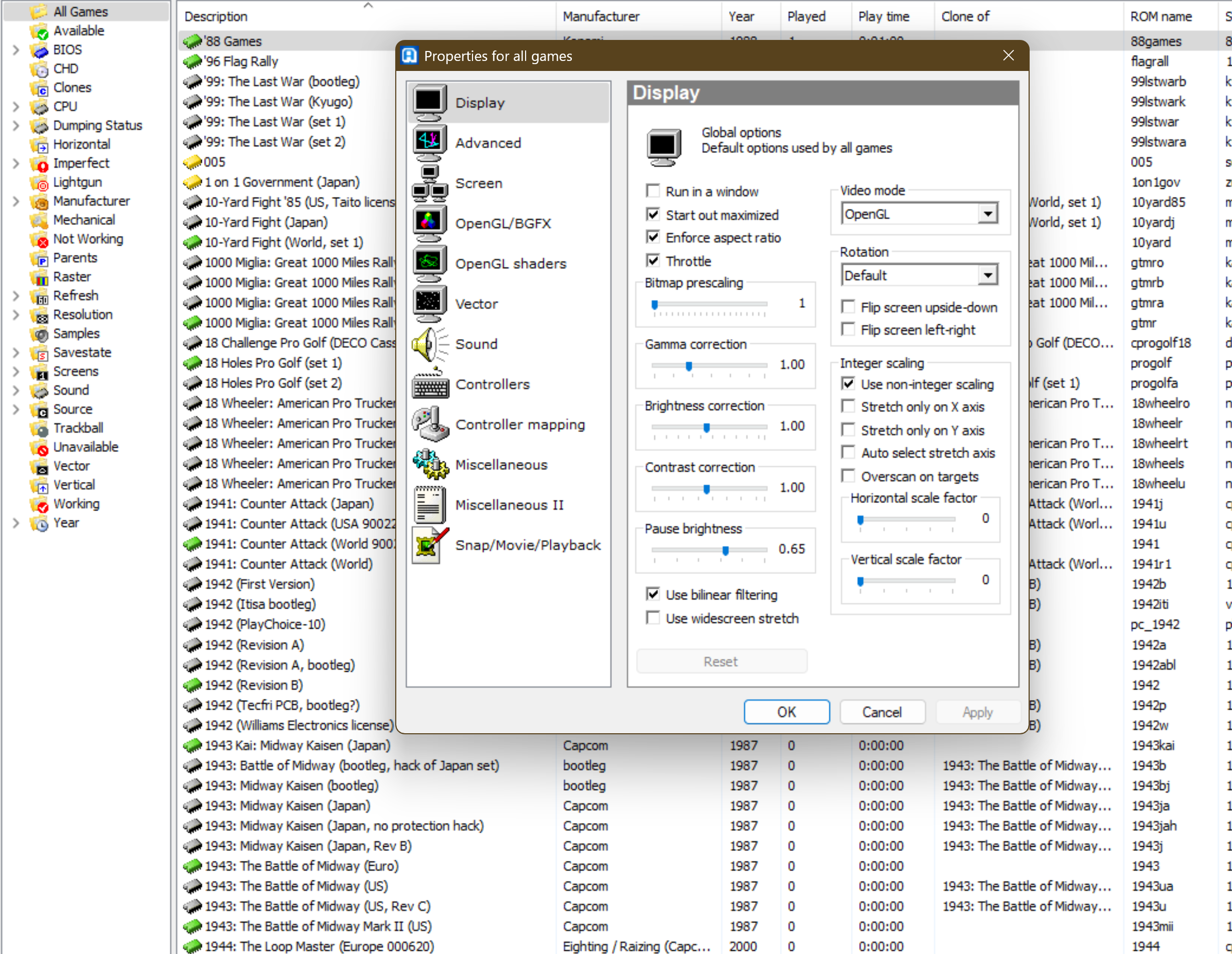Image resolution: width=1232 pixels, height=954 pixels.
Task: Toggle the Throttle checkbox
Action: (x=653, y=261)
